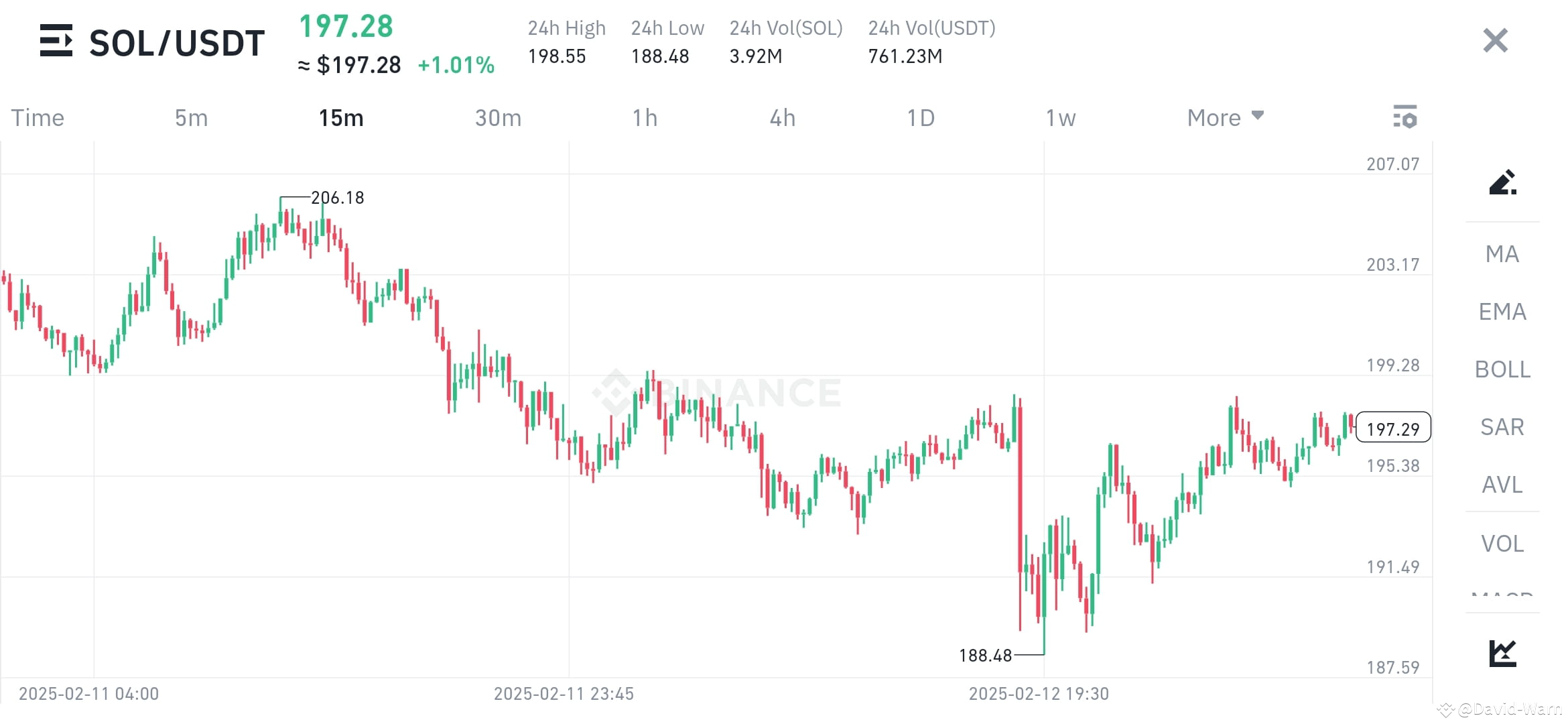Select the chart settings icon beside More
Image resolution: width=1568 pixels, height=724 pixels.
pyautogui.click(x=1406, y=117)
